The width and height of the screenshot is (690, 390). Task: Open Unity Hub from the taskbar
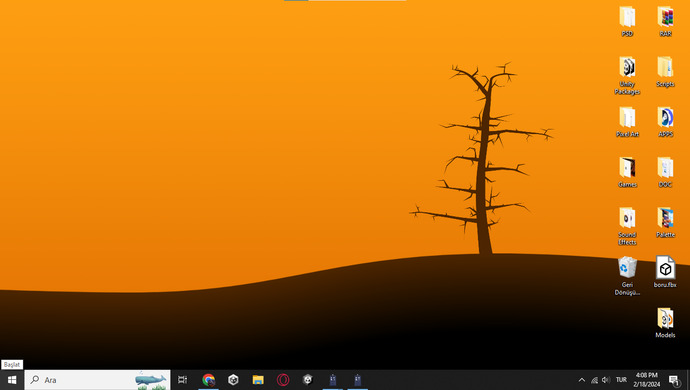[233, 380]
